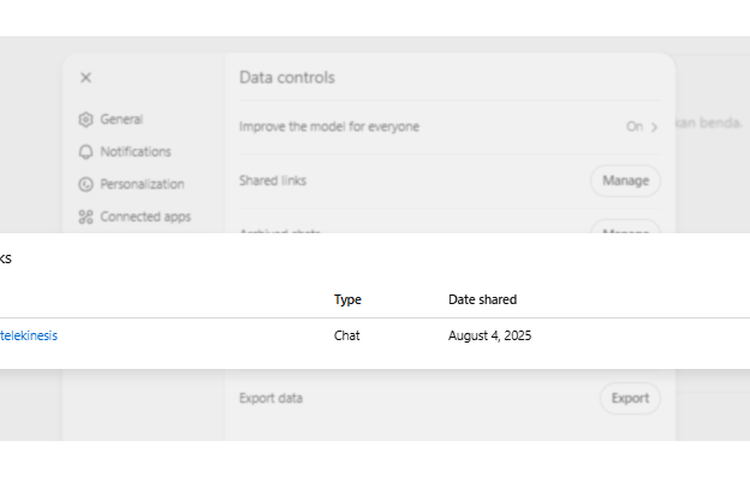Screen dimensions: 750x500
Task: Click the Export button for Export data
Action: click(630, 398)
